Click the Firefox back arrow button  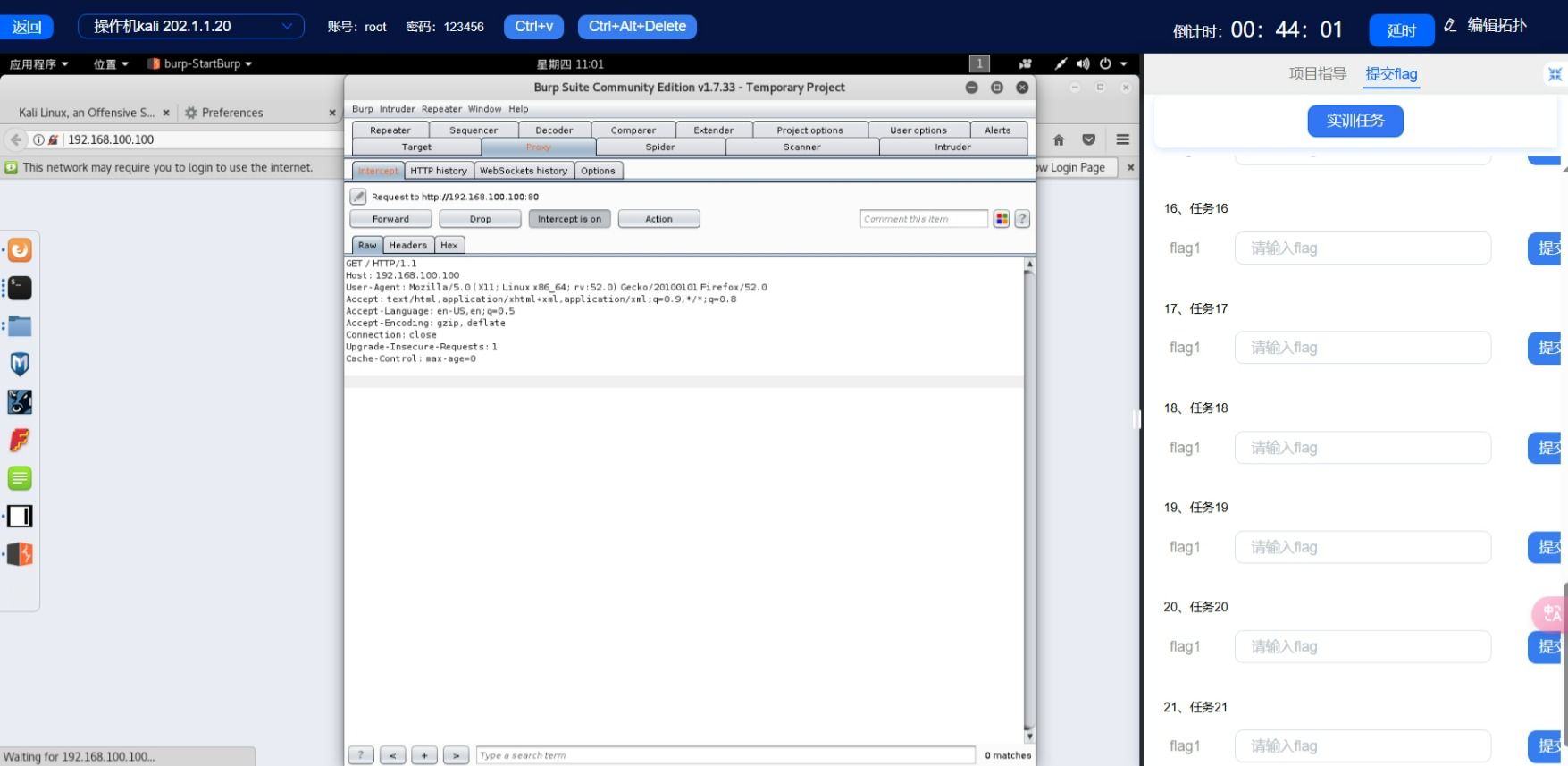point(16,139)
